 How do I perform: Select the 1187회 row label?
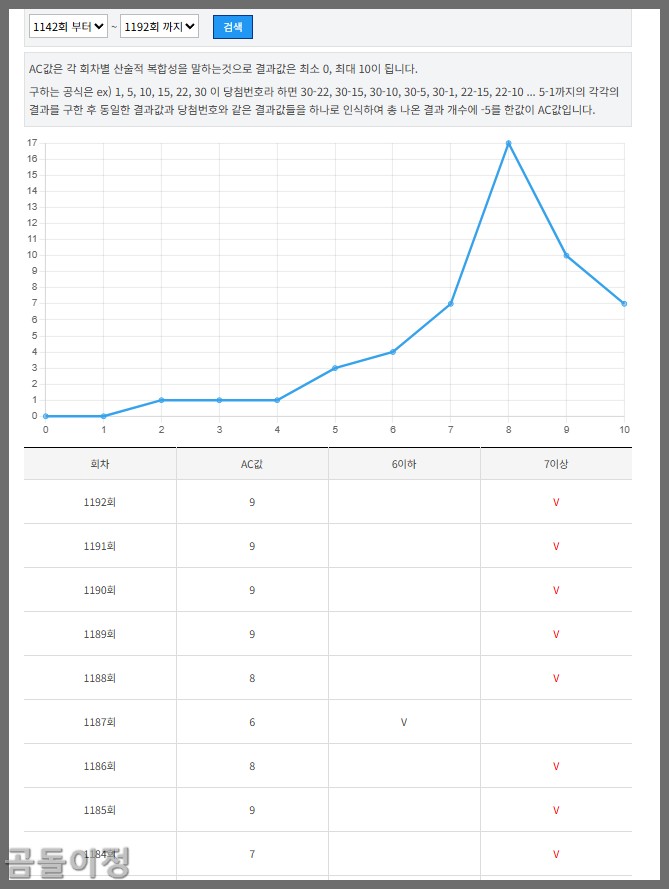100,722
